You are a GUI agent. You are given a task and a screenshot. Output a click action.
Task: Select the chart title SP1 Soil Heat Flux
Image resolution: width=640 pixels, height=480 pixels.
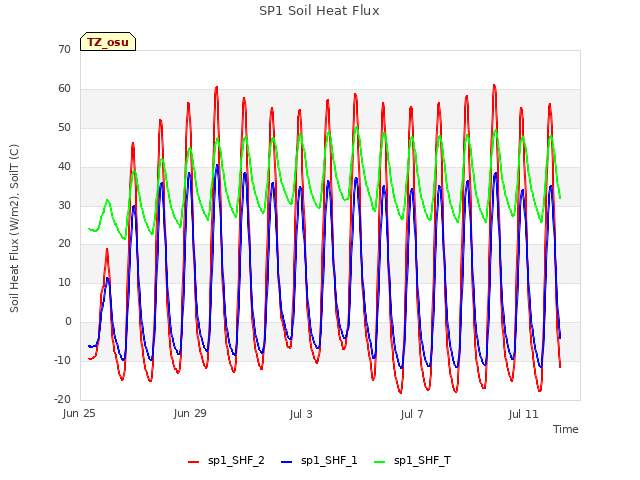[319, 11]
